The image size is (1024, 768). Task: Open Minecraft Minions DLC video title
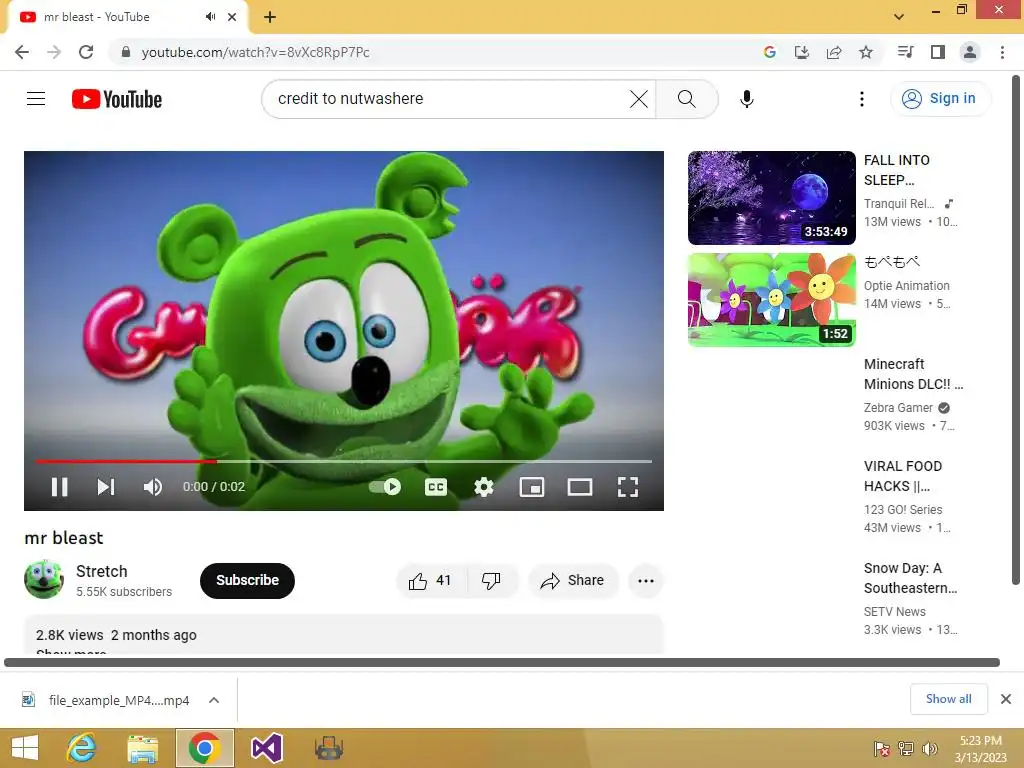tap(913, 374)
